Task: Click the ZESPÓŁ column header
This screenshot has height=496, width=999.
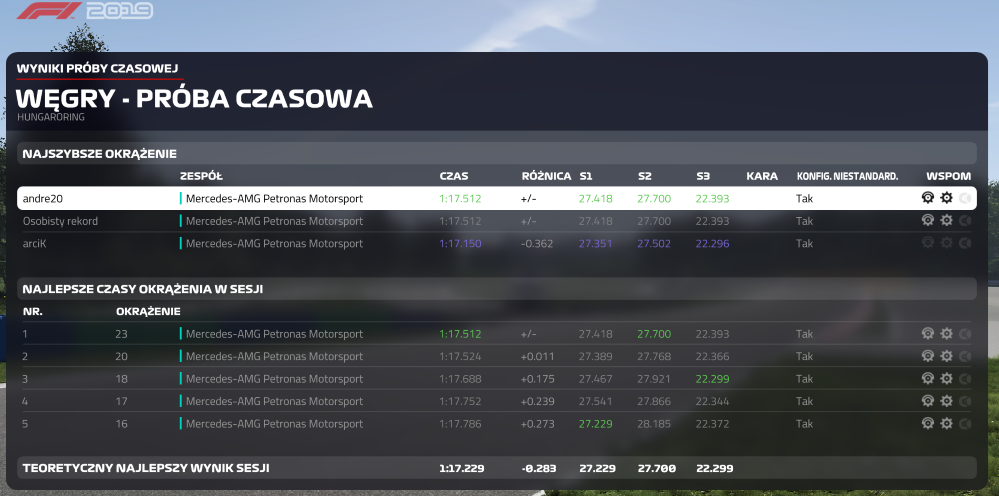Action: 201,176
